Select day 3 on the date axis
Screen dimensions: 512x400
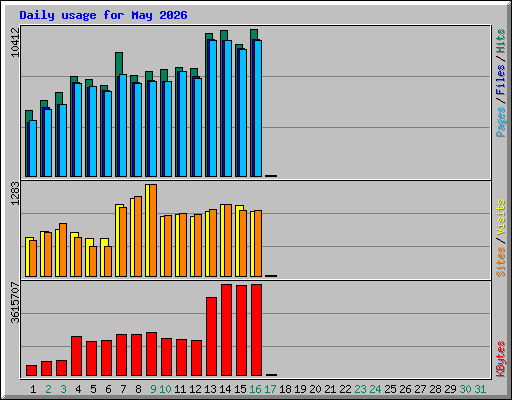pyautogui.click(x=63, y=389)
